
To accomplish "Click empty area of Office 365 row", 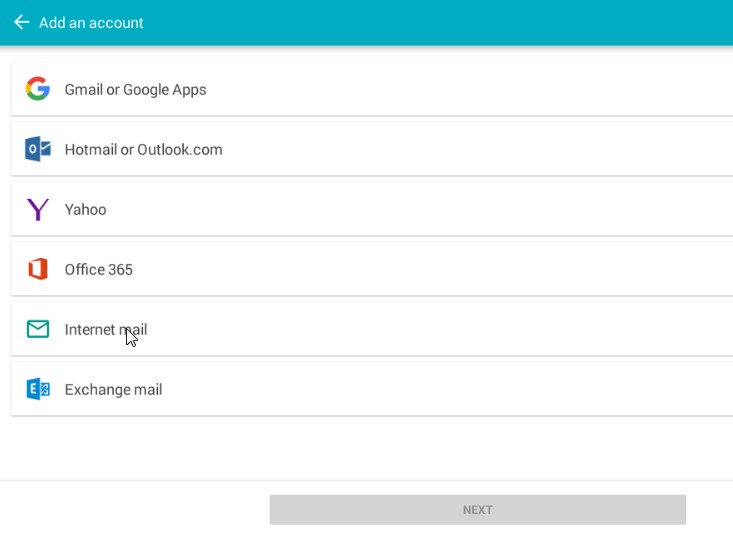I will click(421, 269).
